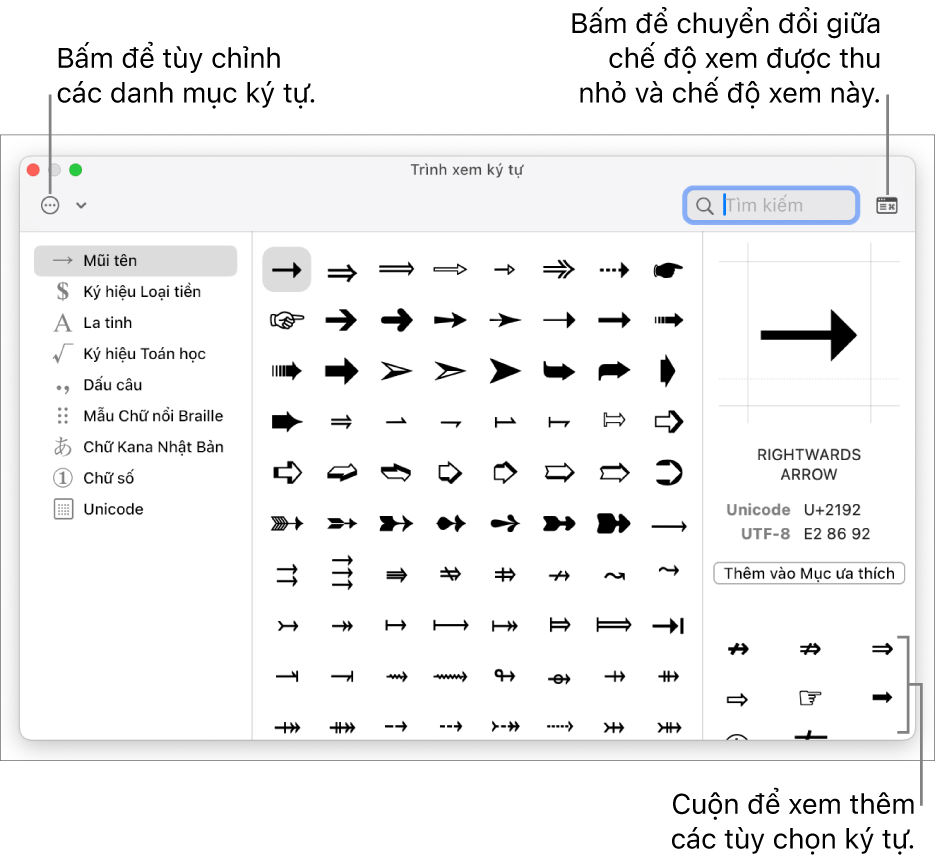
Task: Choose the bold black arrow font variation
Action: click(x=882, y=697)
